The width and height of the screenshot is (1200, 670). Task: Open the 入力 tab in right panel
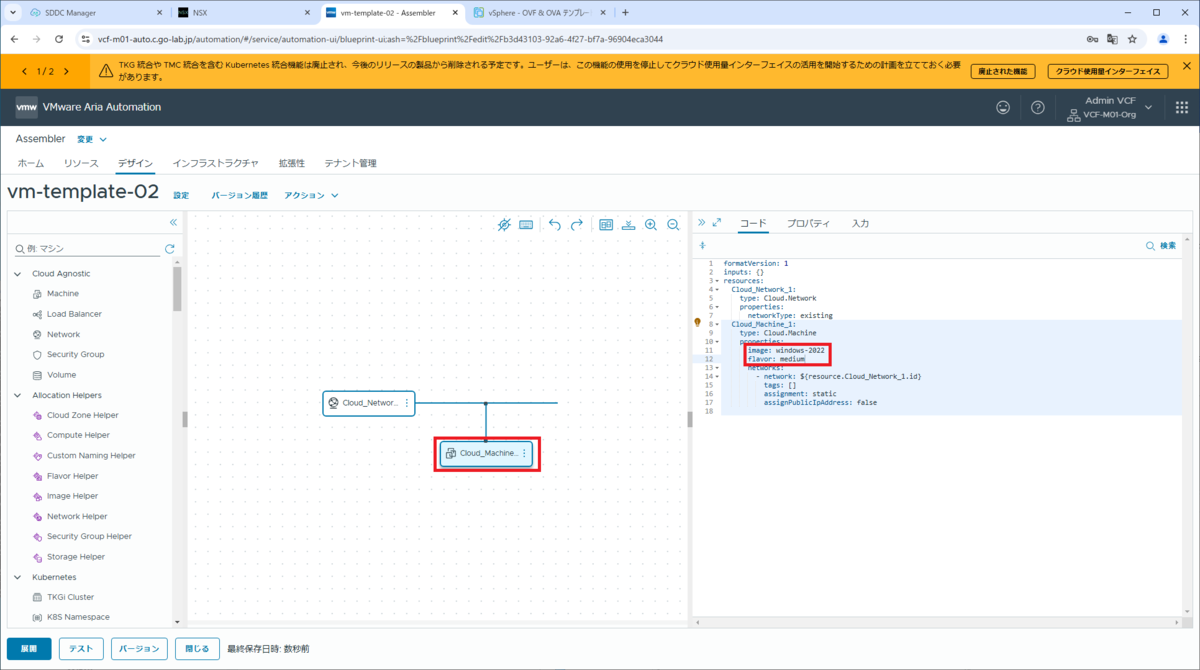tap(860, 223)
